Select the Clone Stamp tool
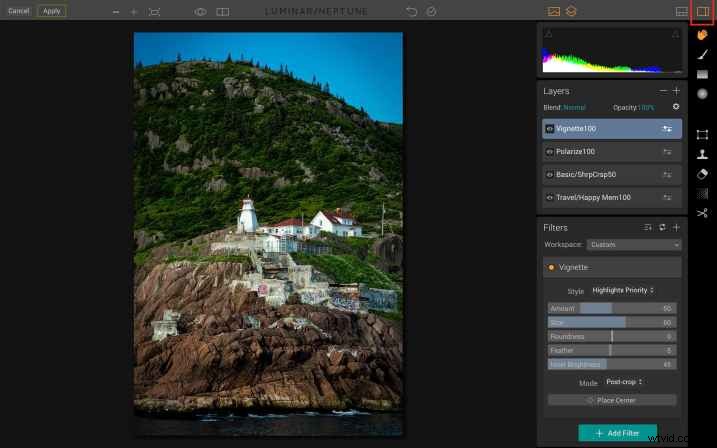717x448 pixels. click(702, 154)
